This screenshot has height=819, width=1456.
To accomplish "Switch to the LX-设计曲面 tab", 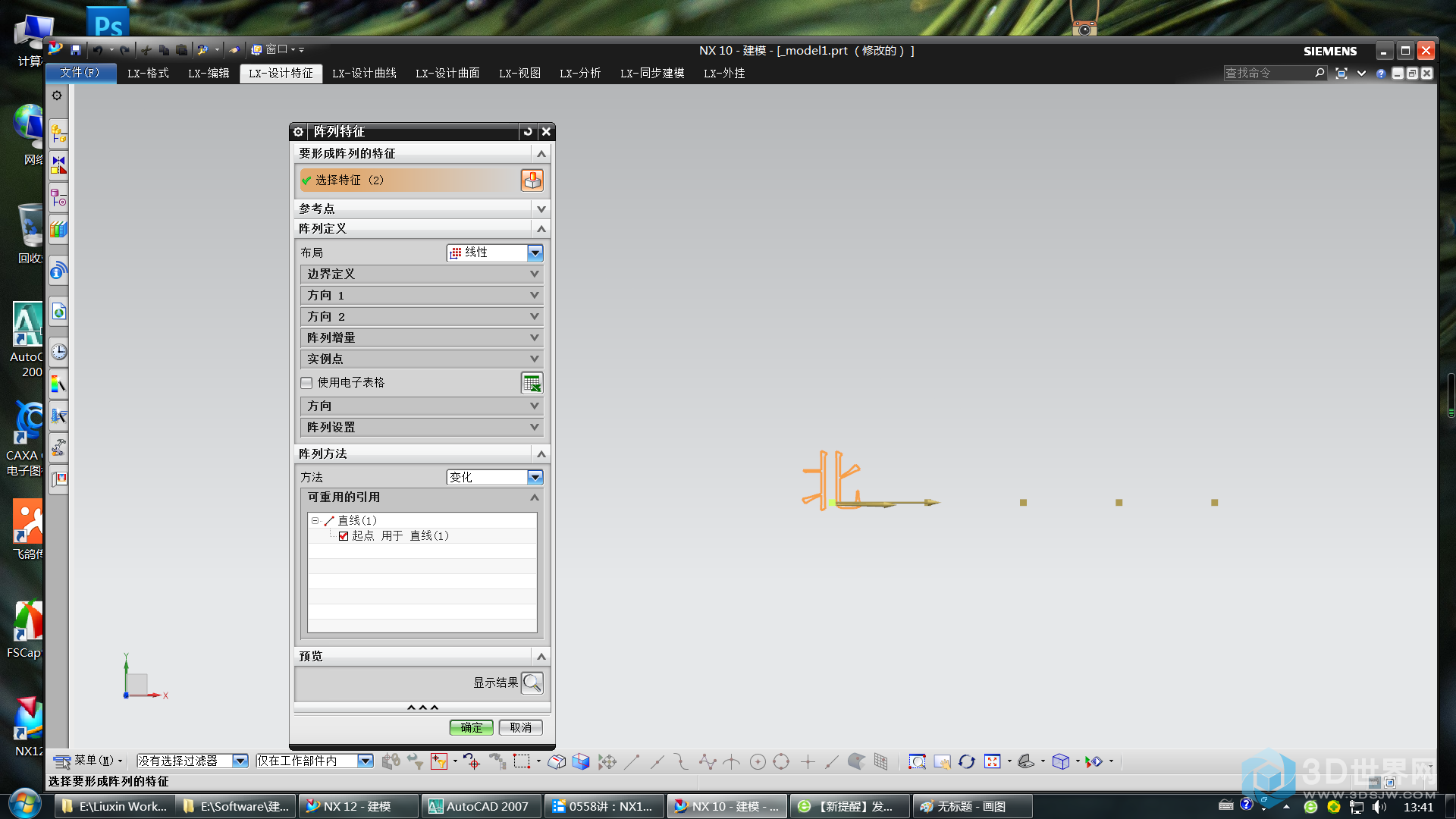I will click(x=447, y=74).
